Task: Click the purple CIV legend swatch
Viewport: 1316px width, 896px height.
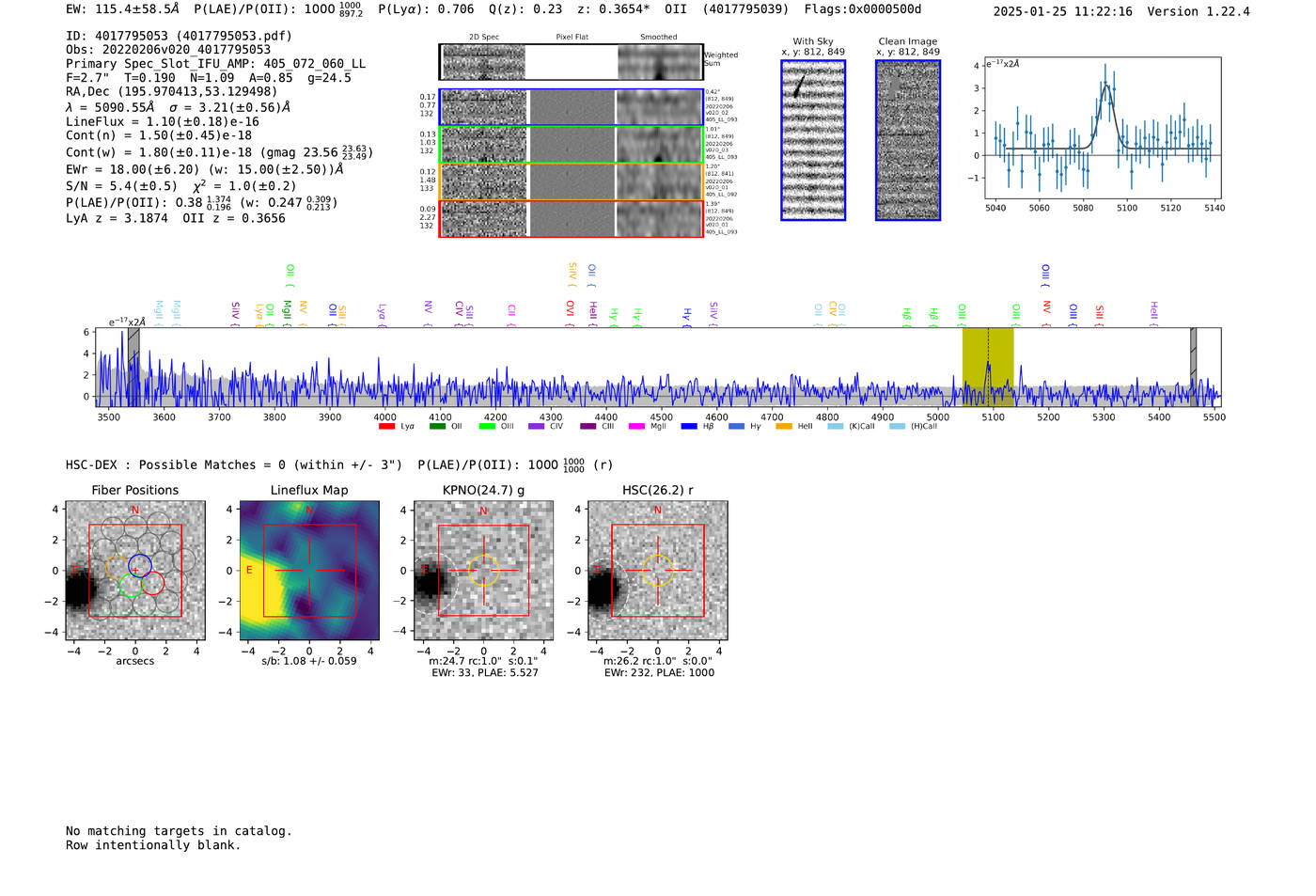Action: [537, 427]
